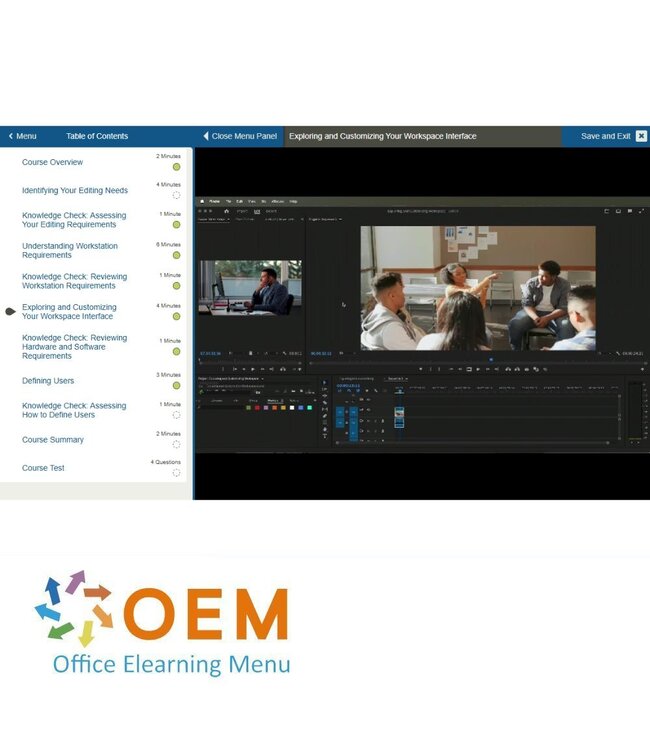Click the Quick Export icon in Premiere header
The width and height of the screenshot is (650, 750).
click(618, 211)
